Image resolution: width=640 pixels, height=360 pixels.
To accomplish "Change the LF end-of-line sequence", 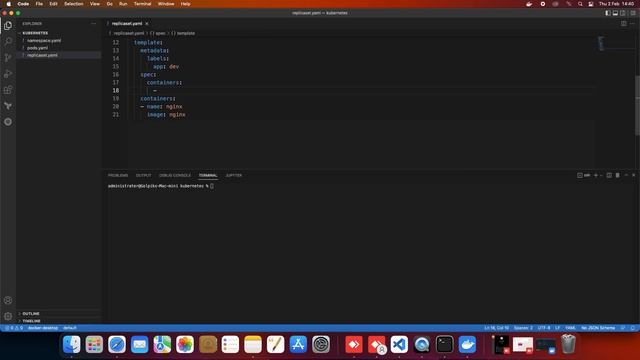I will tap(558, 328).
